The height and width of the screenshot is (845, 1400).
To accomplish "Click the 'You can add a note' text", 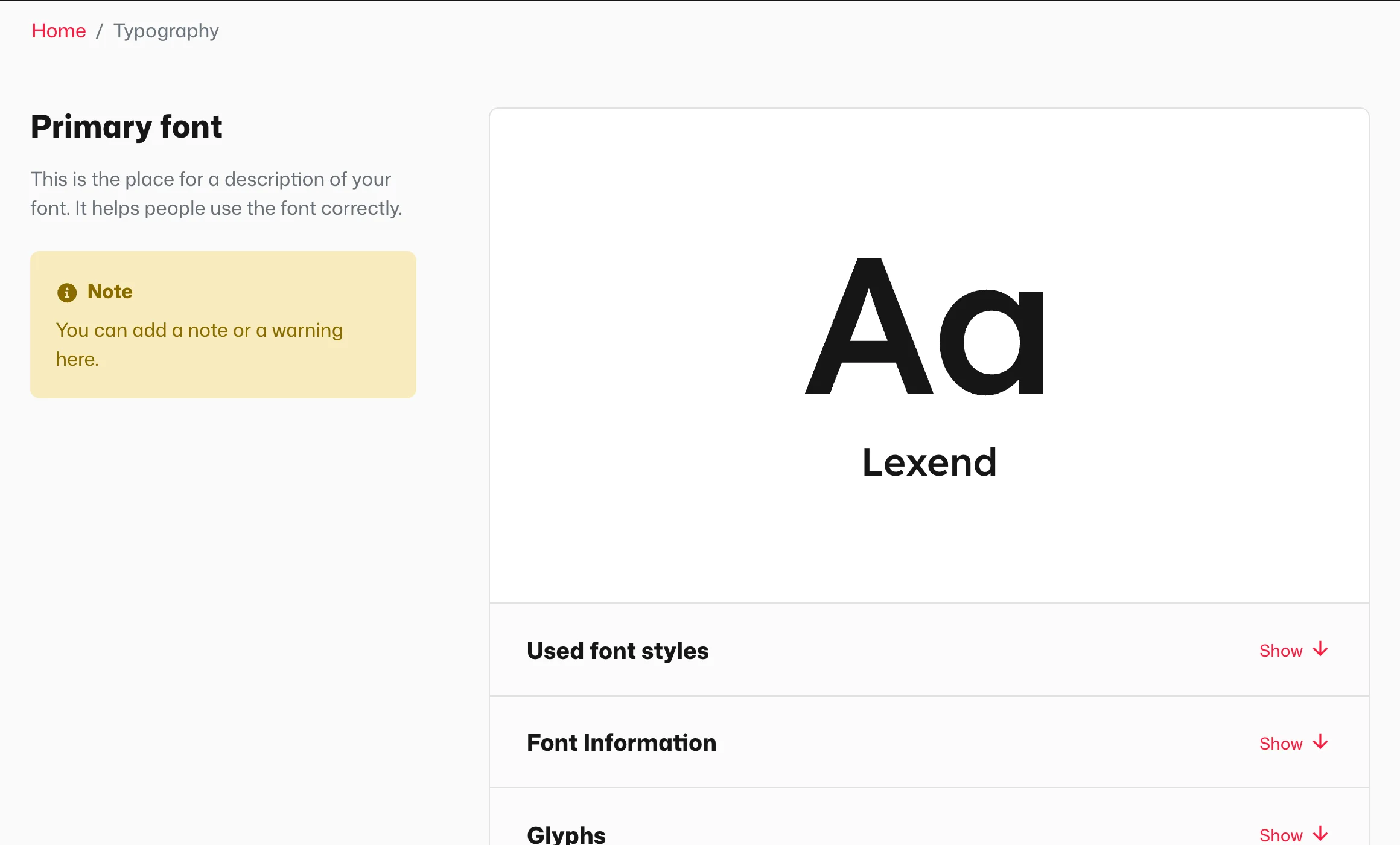I will 199,345.
